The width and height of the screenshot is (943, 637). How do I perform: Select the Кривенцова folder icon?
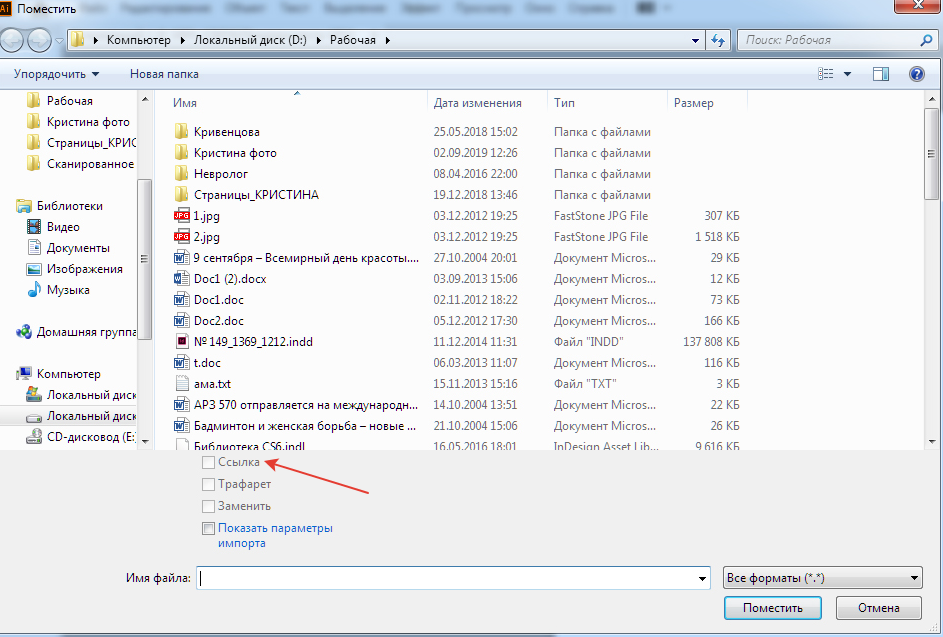click(181, 131)
